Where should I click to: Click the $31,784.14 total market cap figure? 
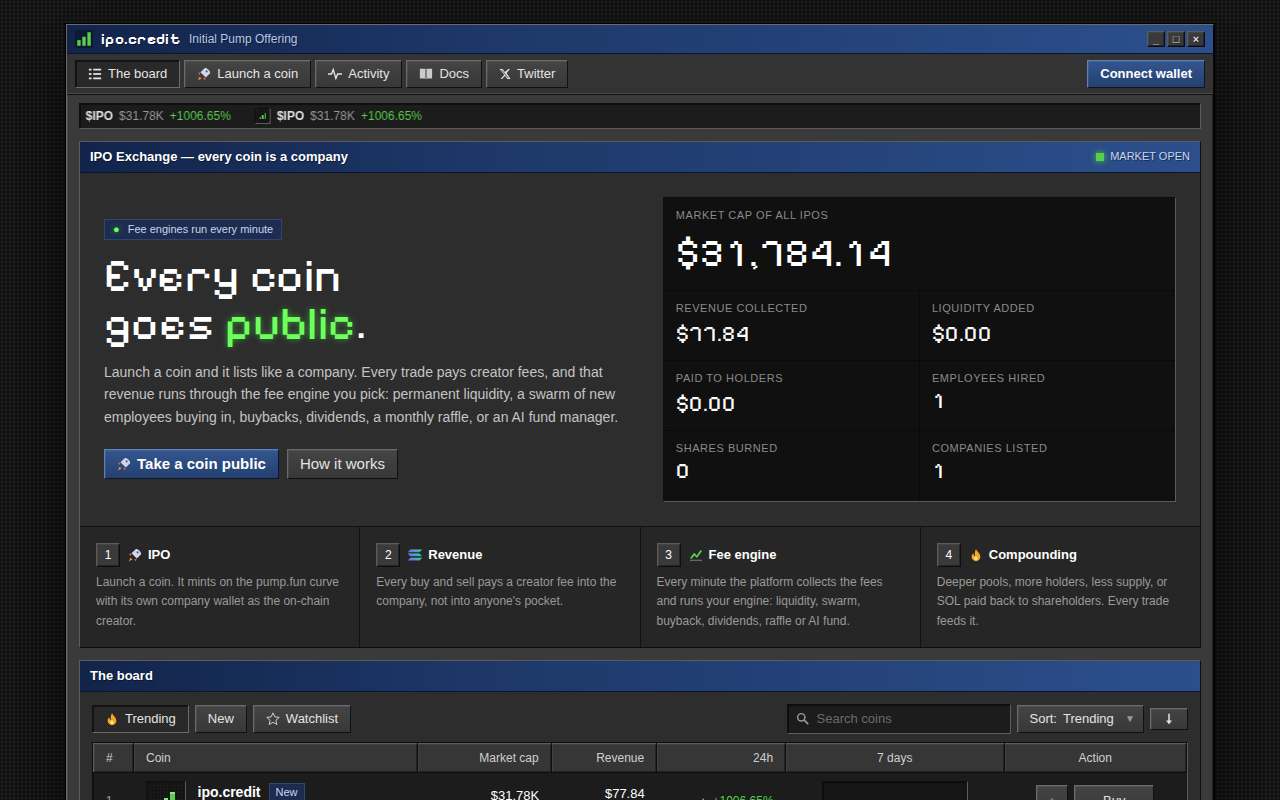click(783, 253)
